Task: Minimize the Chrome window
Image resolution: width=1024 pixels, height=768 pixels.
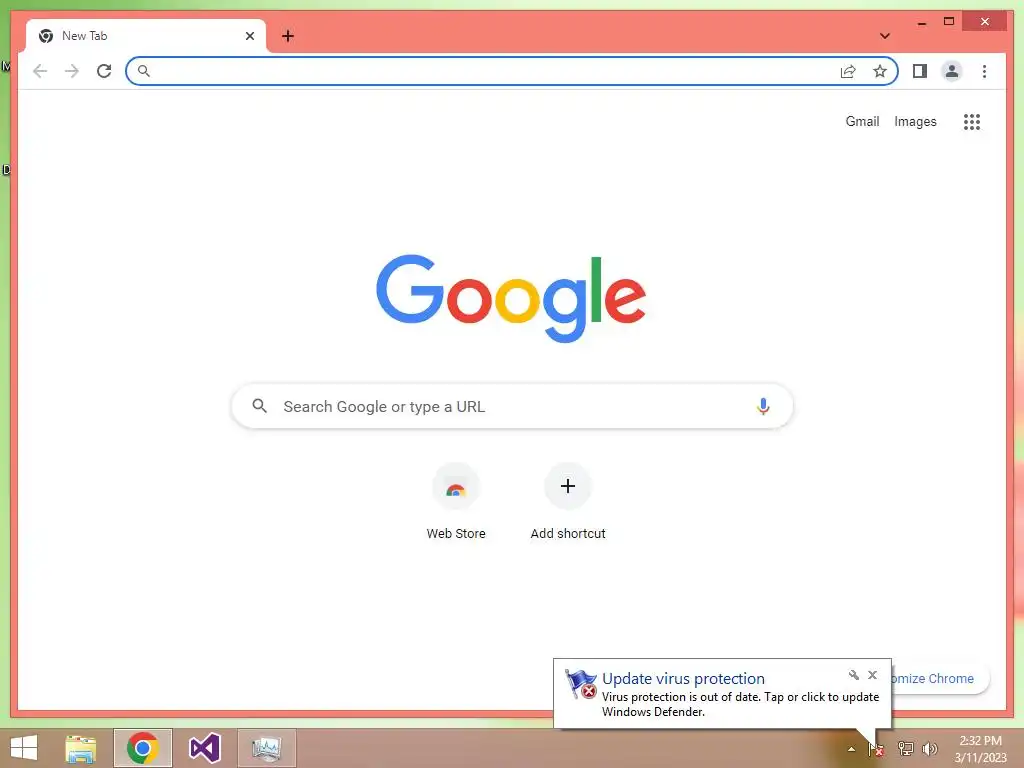Action: pyautogui.click(x=921, y=23)
